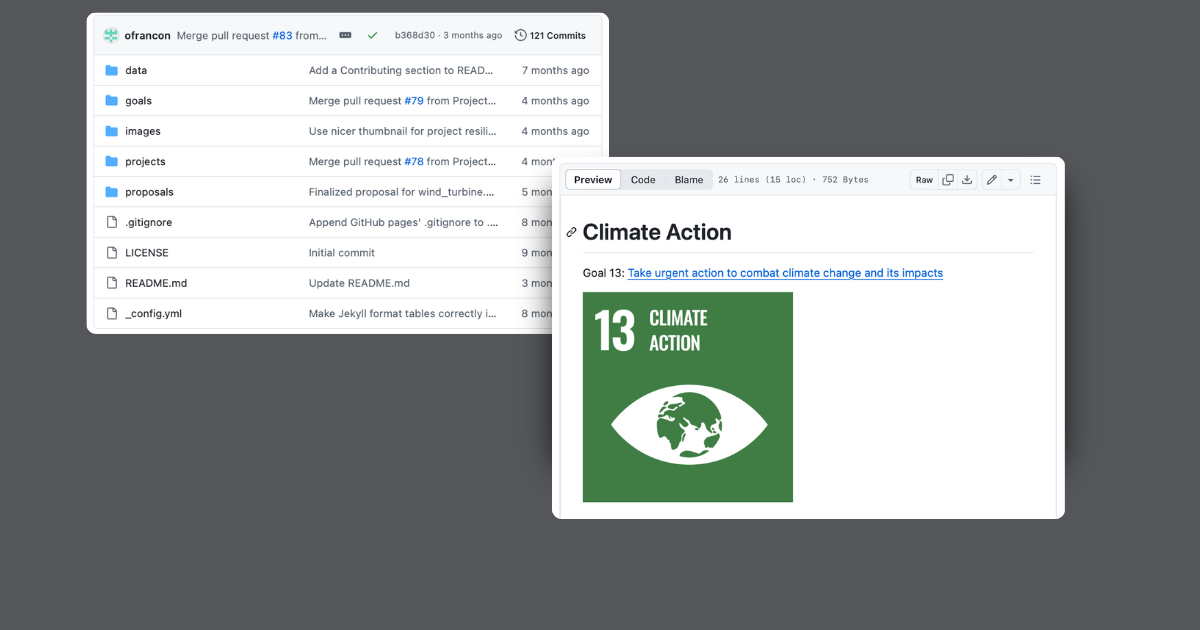This screenshot has width=1200, height=630.
Task: Click the anchor link icon beside Climate Action
Action: 572,232
